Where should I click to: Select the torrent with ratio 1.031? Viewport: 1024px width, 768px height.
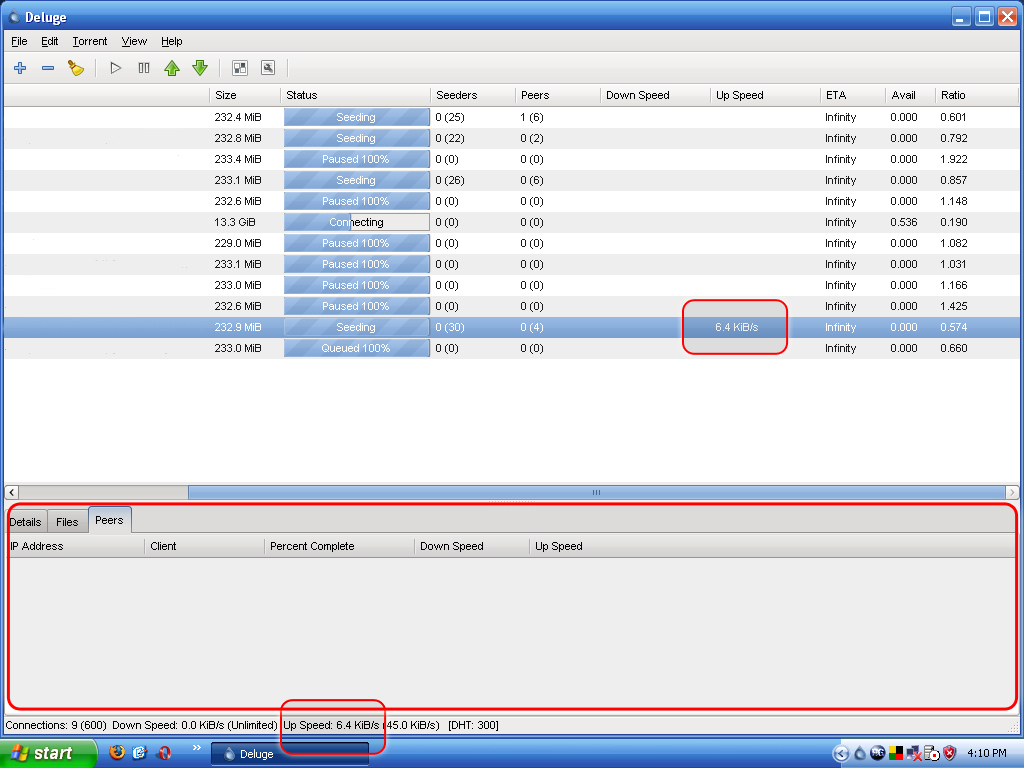coord(511,264)
